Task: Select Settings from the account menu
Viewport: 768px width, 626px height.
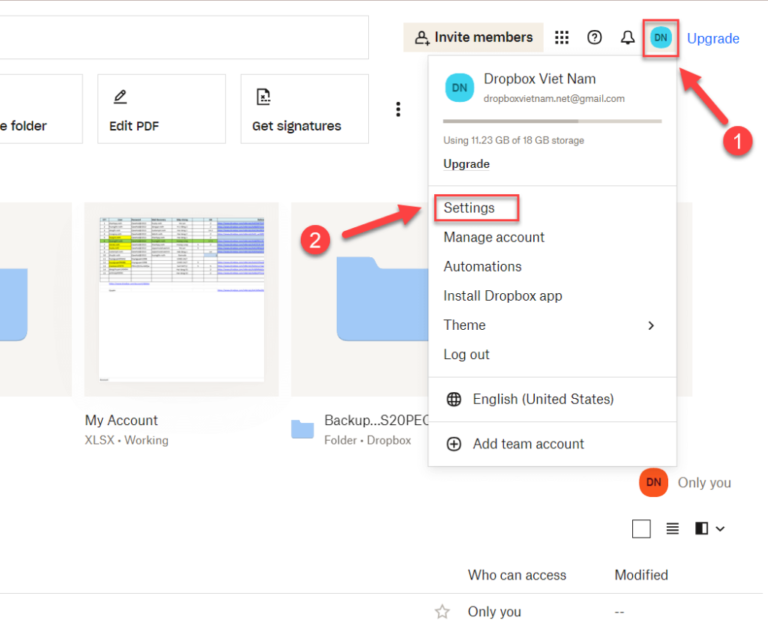Action: [x=469, y=208]
